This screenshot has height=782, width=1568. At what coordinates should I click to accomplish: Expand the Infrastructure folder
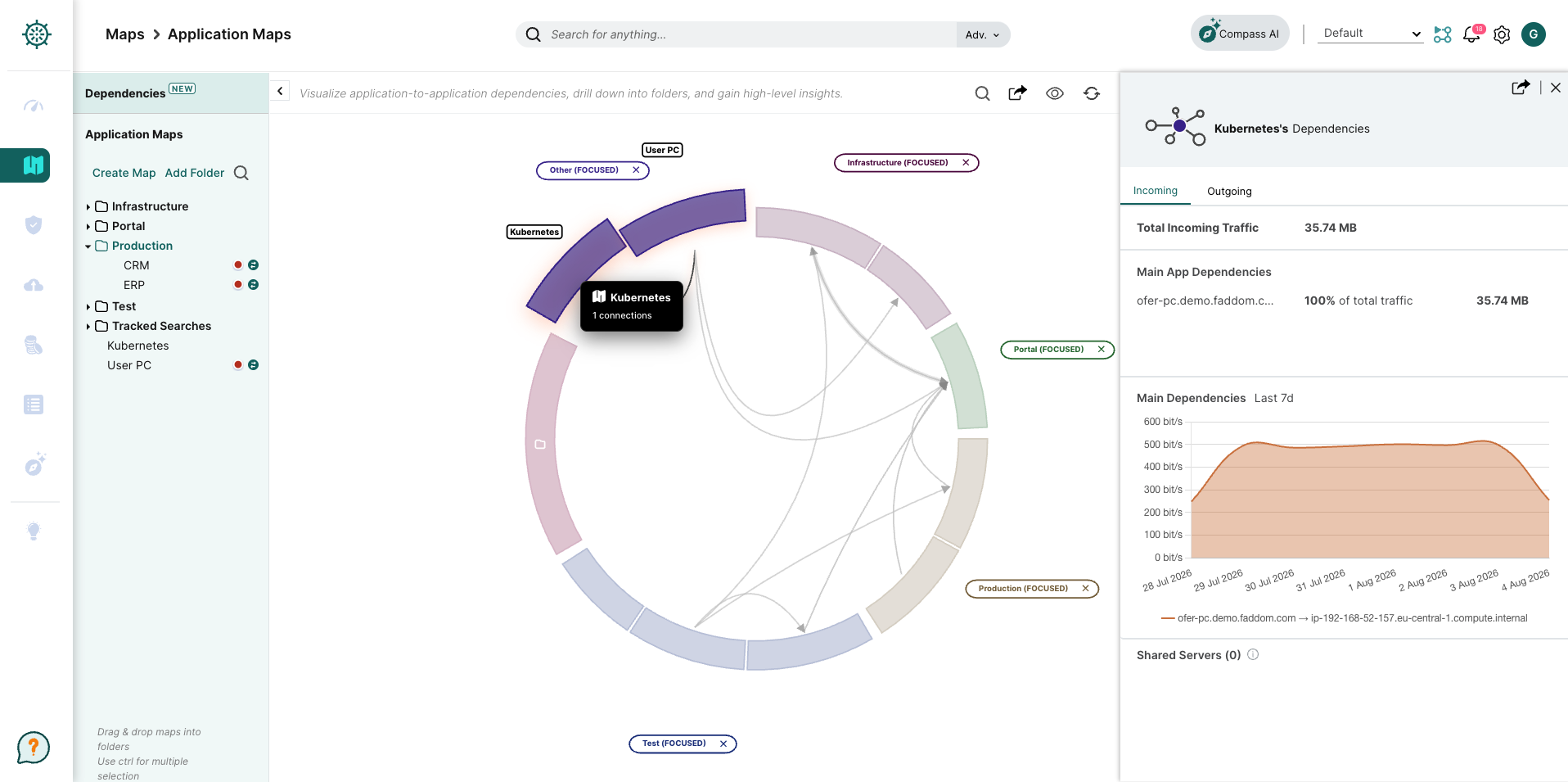tap(88, 207)
